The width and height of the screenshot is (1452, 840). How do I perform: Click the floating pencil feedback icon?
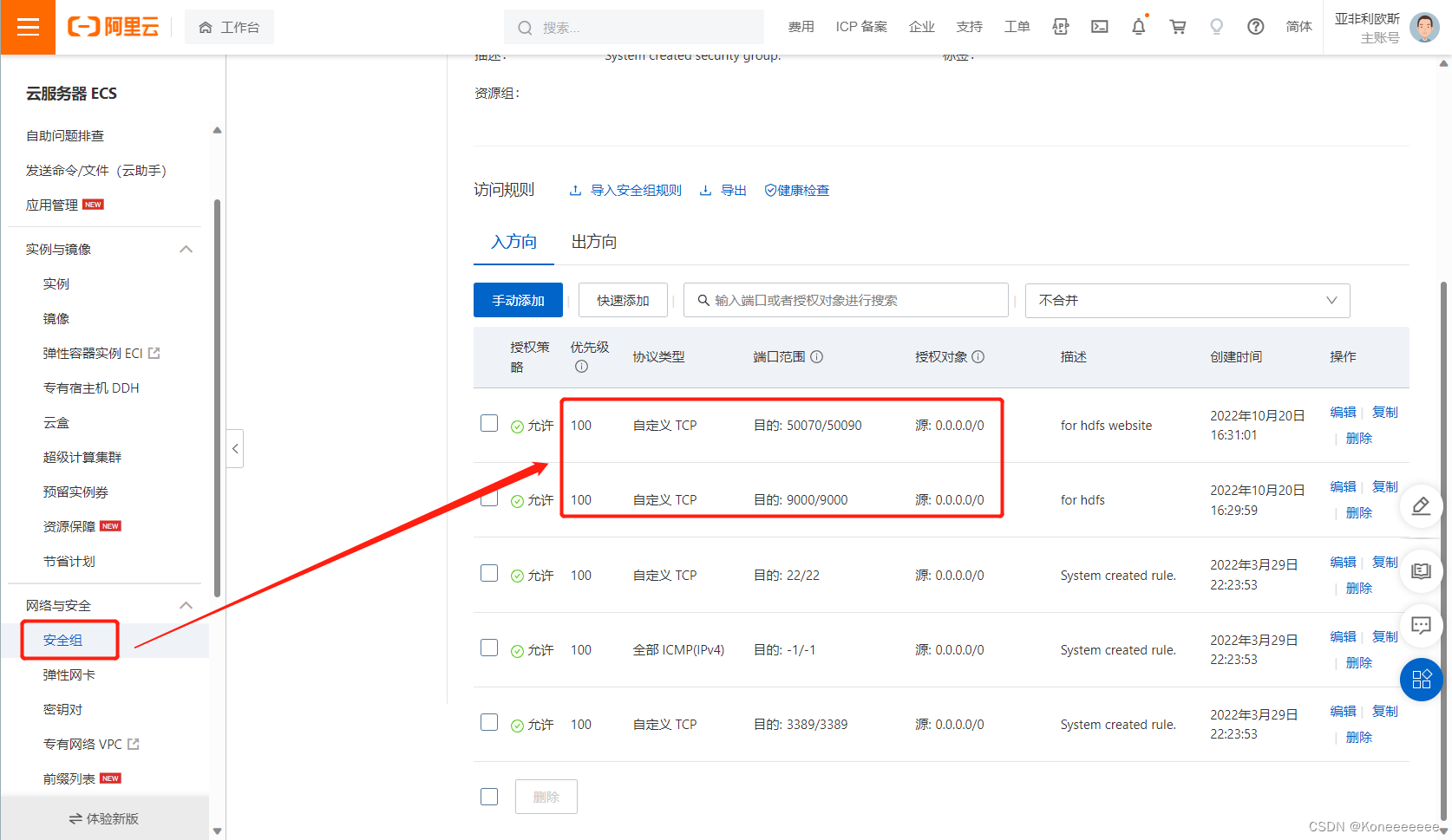(x=1421, y=505)
